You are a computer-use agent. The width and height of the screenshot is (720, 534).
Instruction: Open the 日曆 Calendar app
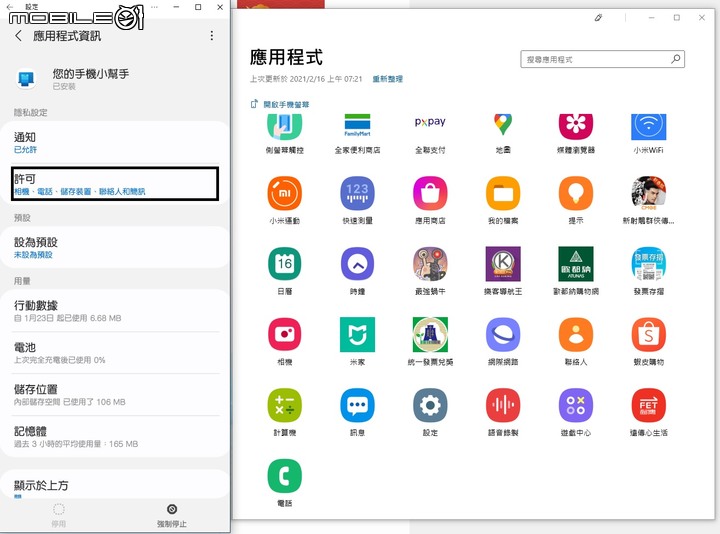tap(284, 264)
